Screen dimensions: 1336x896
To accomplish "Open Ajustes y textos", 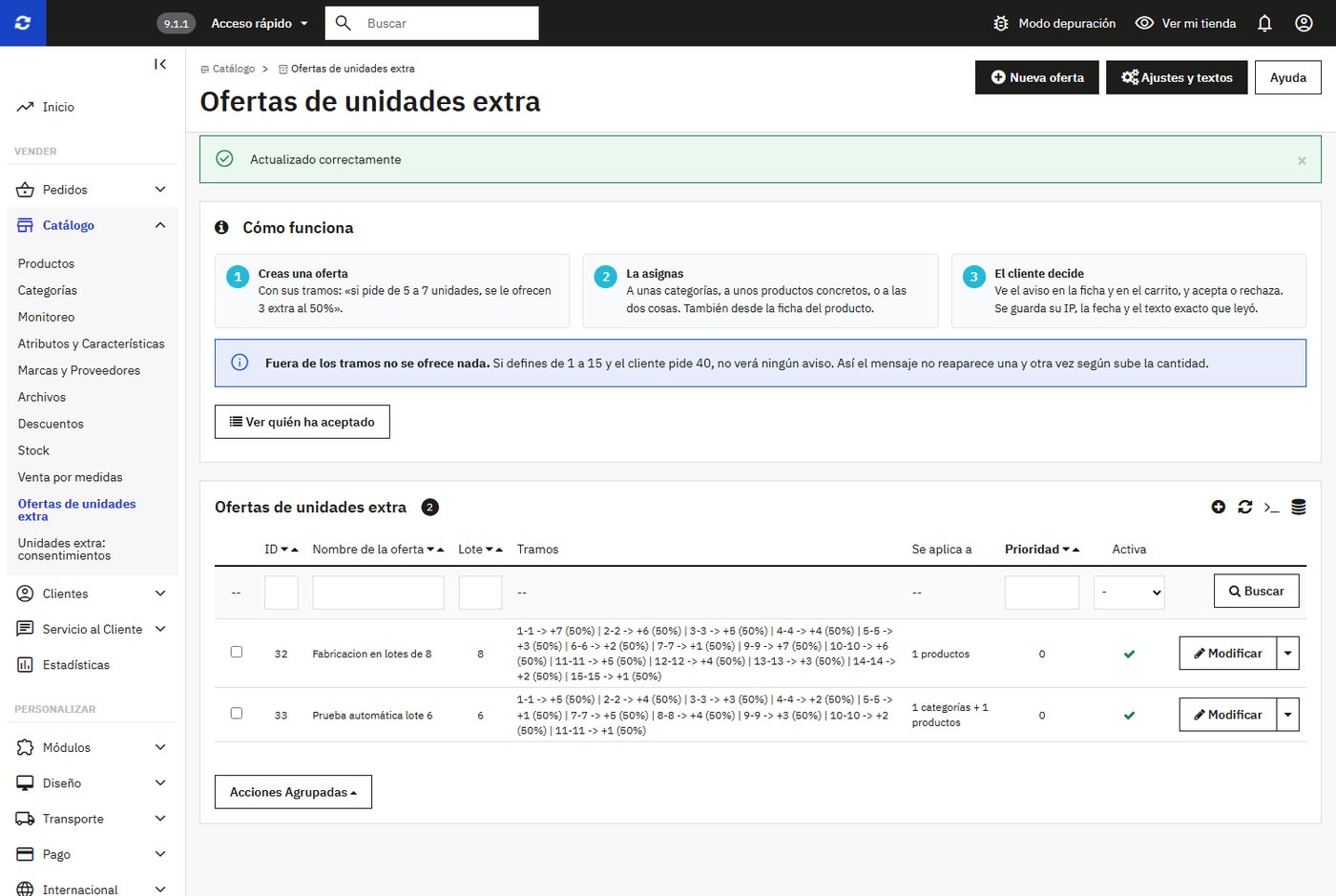I will (x=1177, y=77).
